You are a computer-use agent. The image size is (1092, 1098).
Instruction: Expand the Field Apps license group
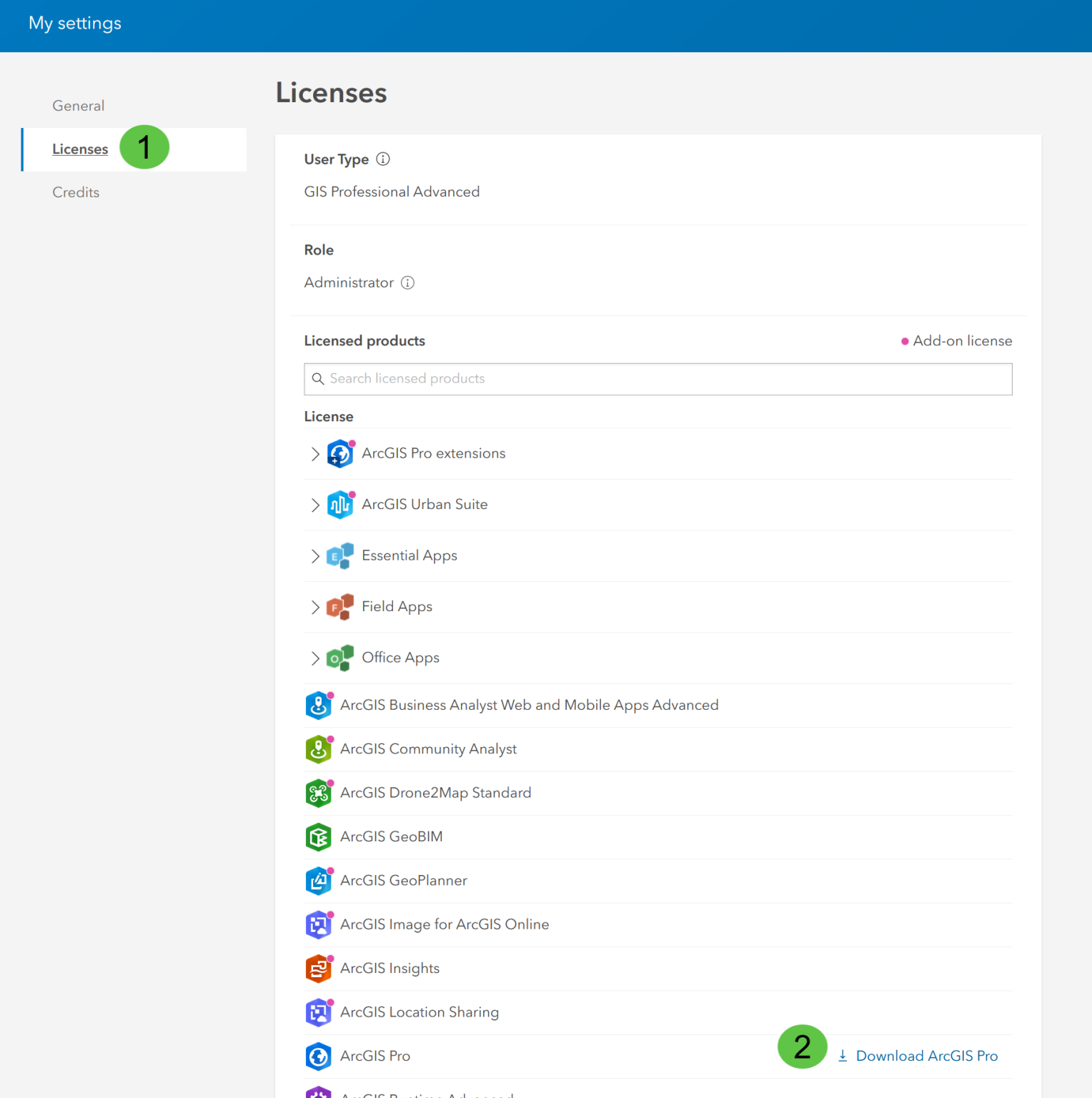[x=315, y=607]
